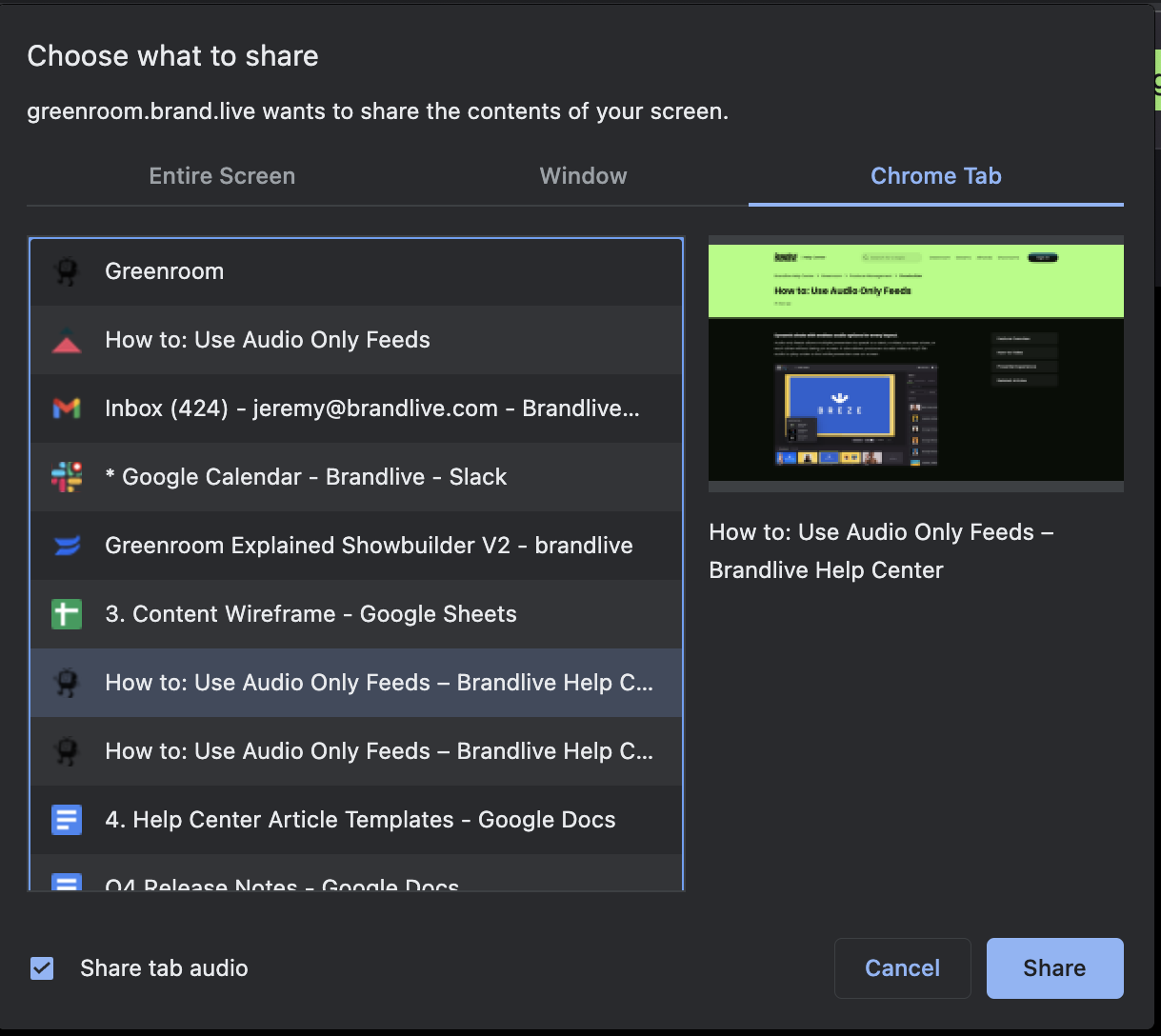1161x1036 pixels.
Task: Select the Greenroom tab row
Action: (x=356, y=271)
